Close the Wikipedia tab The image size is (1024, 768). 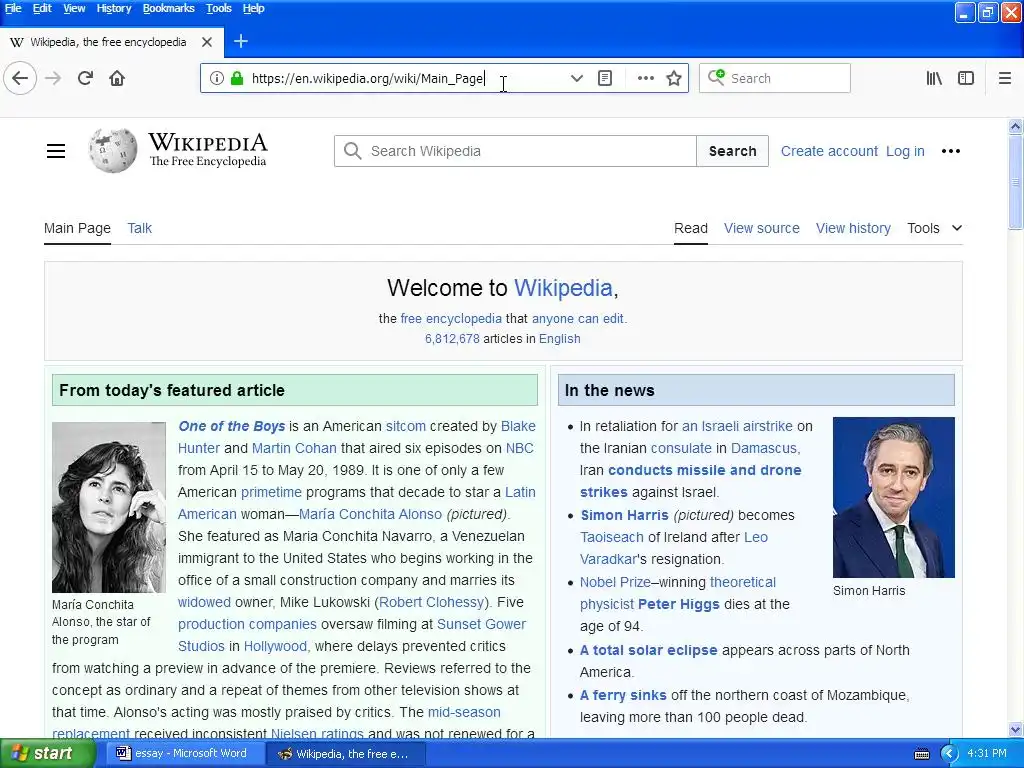point(207,42)
